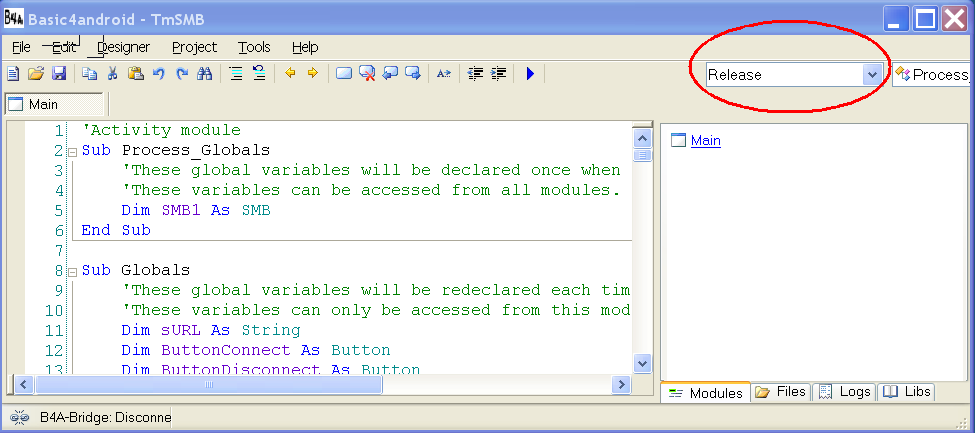The height and width of the screenshot is (433, 975).
Task: Open the Edit menu
Action: (63, 47)
